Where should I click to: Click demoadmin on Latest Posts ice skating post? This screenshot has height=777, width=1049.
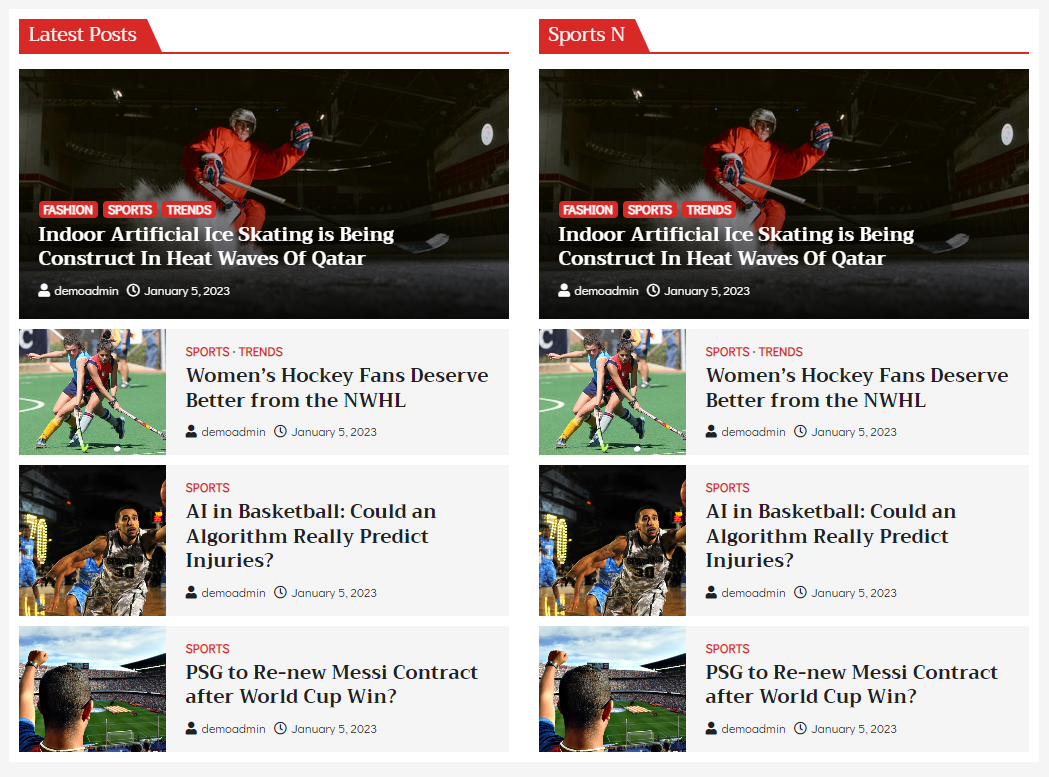point(86,290)
